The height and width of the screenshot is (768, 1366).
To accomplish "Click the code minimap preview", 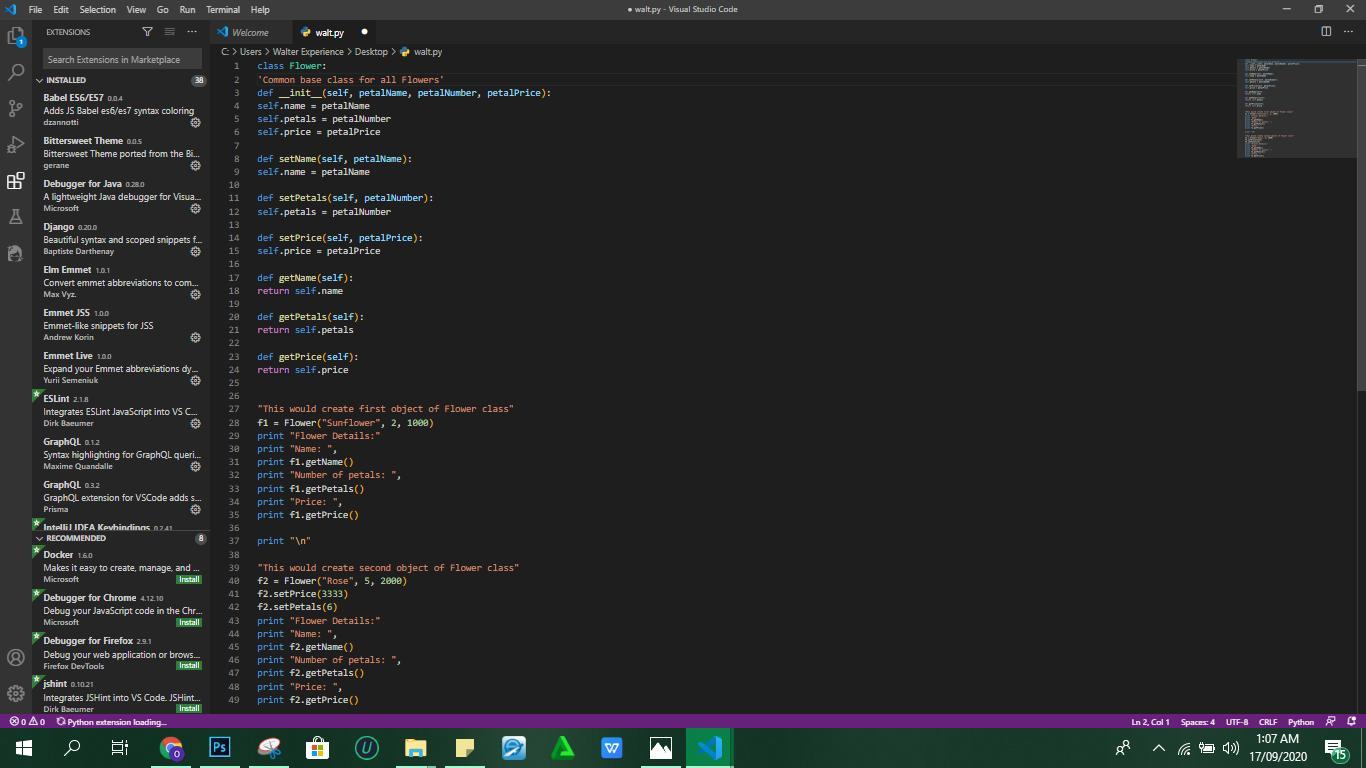I will [1297, 108].
